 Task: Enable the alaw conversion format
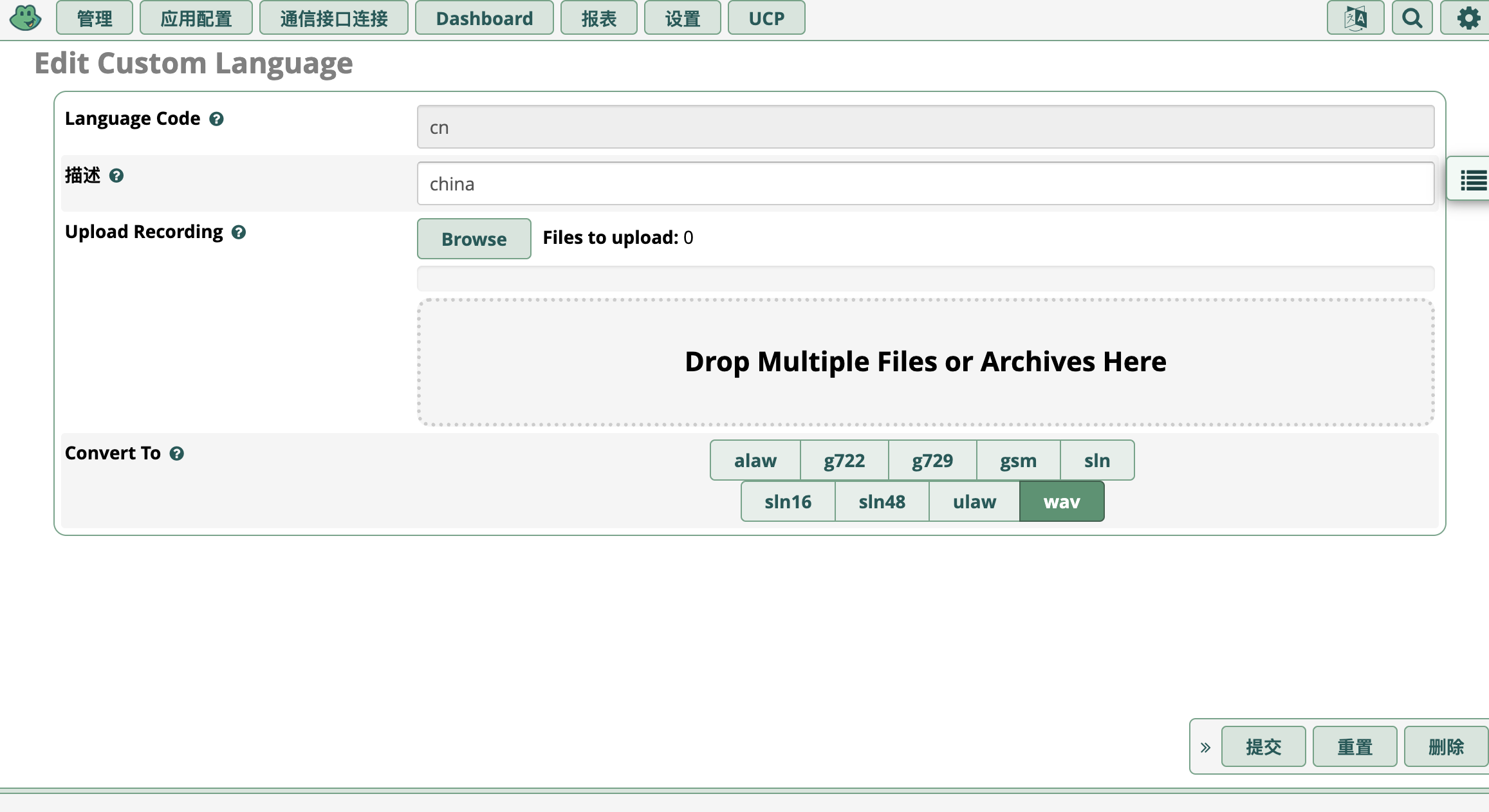point(755,460)
